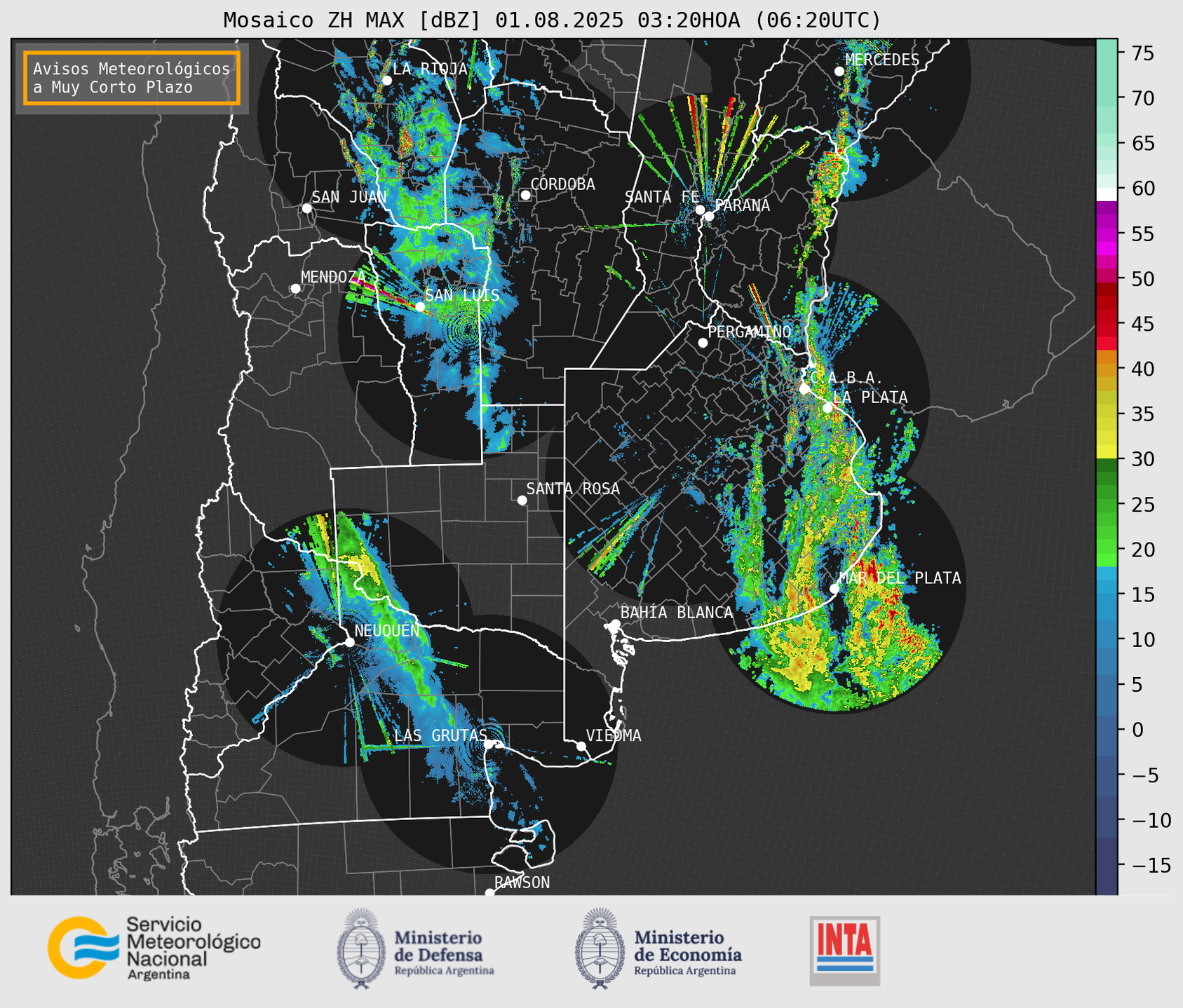The height and width of the screenshot is (1008, 1183).
Task: Click the blue 5 dBZ color on scale
Action: point(1107,685)
